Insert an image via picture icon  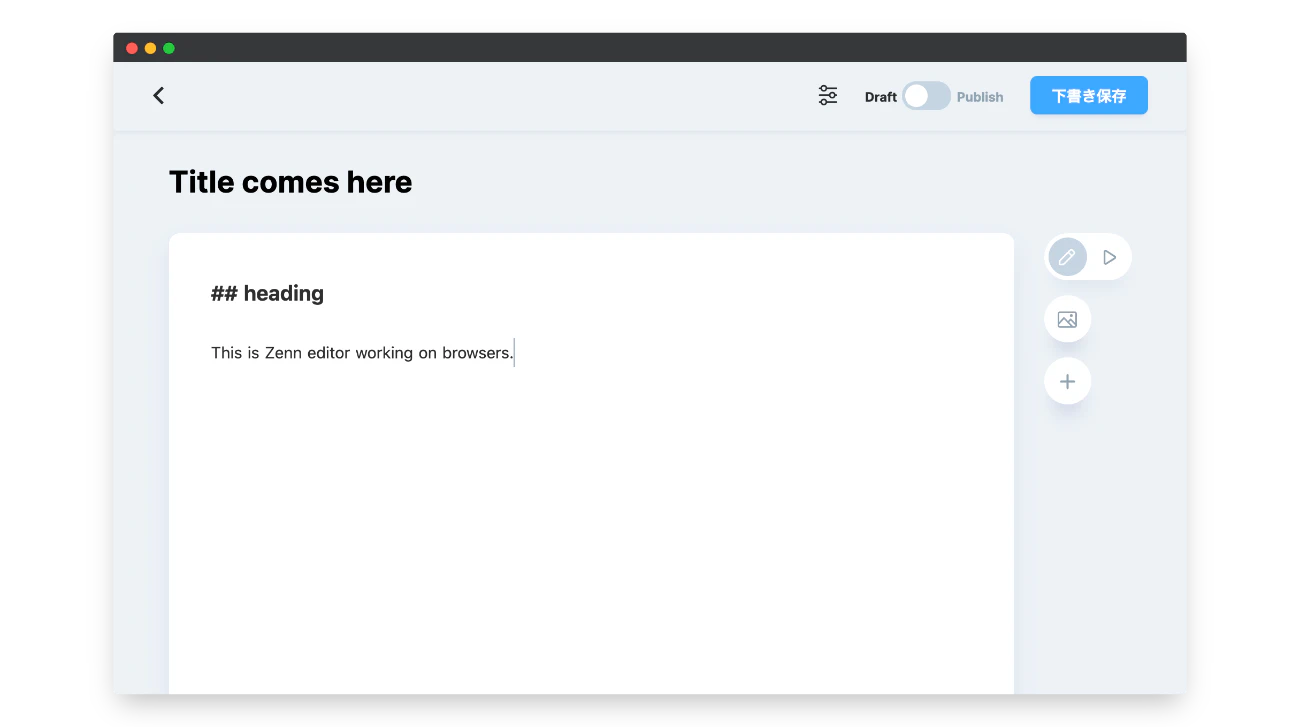[1067, 319]
